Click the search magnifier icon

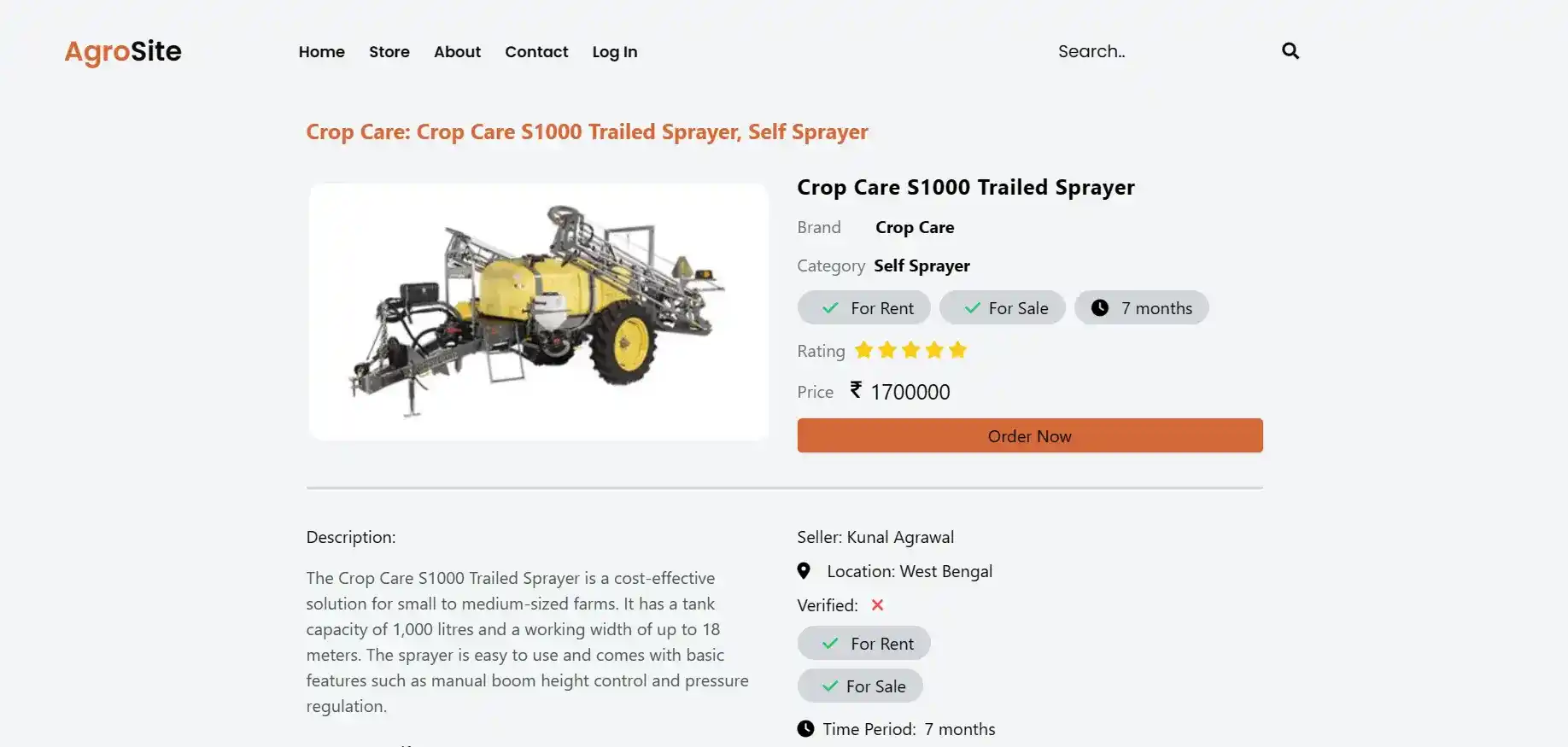point(1290,51)
